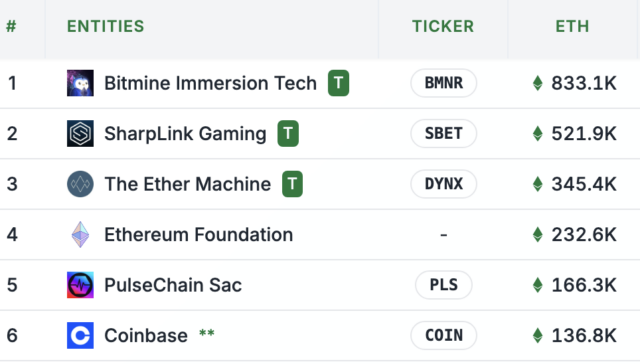
Task: Click The Ether Machine round logo
Action: (80, 184)
